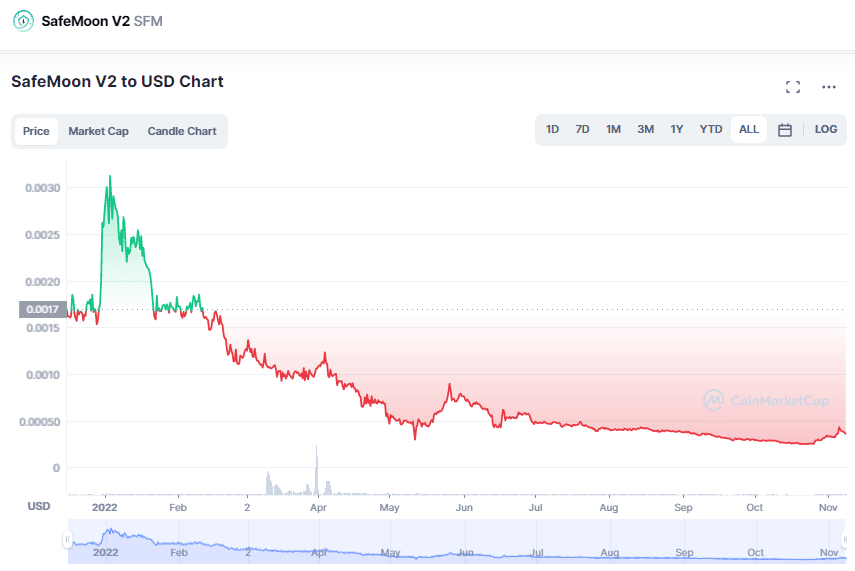Viewport: 855px width, 571px height.
Task: Open the calendar date range picker
Action: coord(785,130)
